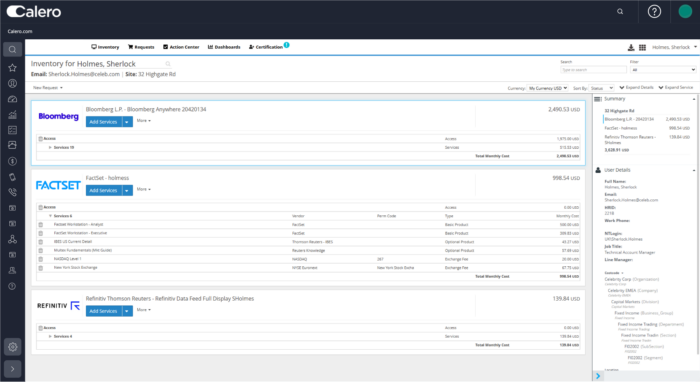Image resolution: width=700 pixels, height=382 pixels.
Task: Open the phone call sidebar icon
Action: point(12,192)
